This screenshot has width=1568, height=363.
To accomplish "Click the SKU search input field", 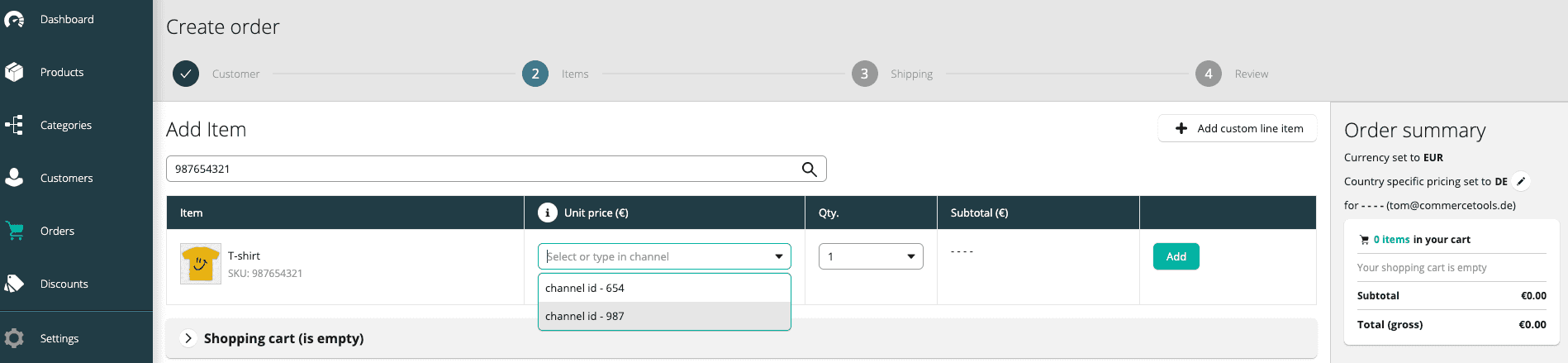I will point(483,169).
